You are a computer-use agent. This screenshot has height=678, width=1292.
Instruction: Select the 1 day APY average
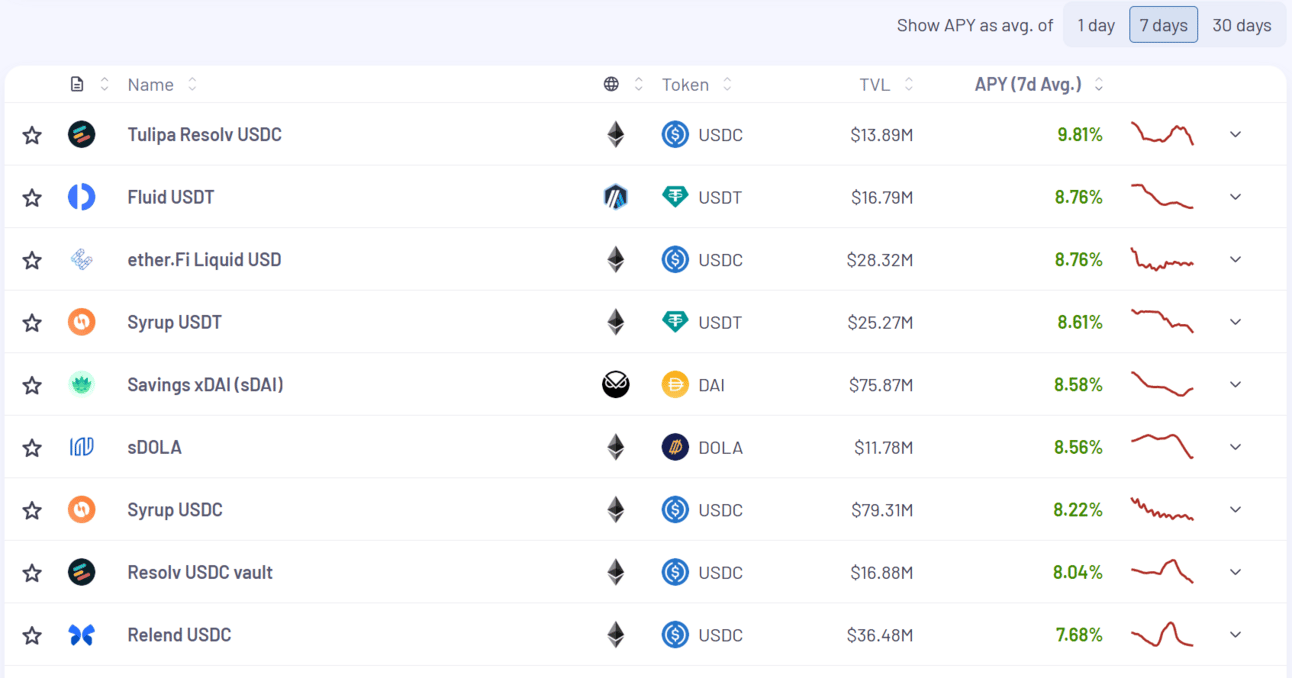pyautogui.click(x=1096, y=25)
